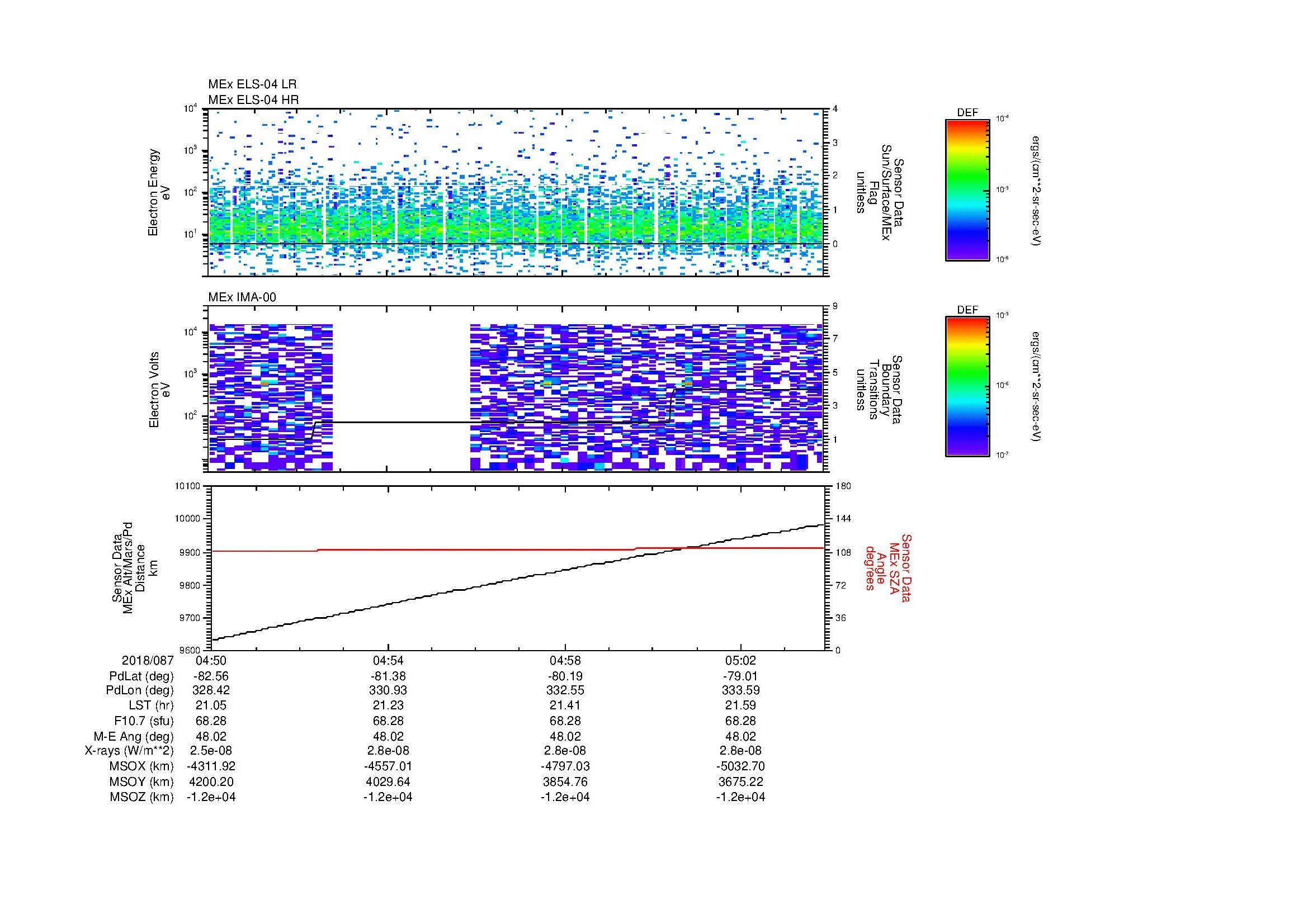
Task: Click the '10000' altitude axis label
Action: point(188,519)
